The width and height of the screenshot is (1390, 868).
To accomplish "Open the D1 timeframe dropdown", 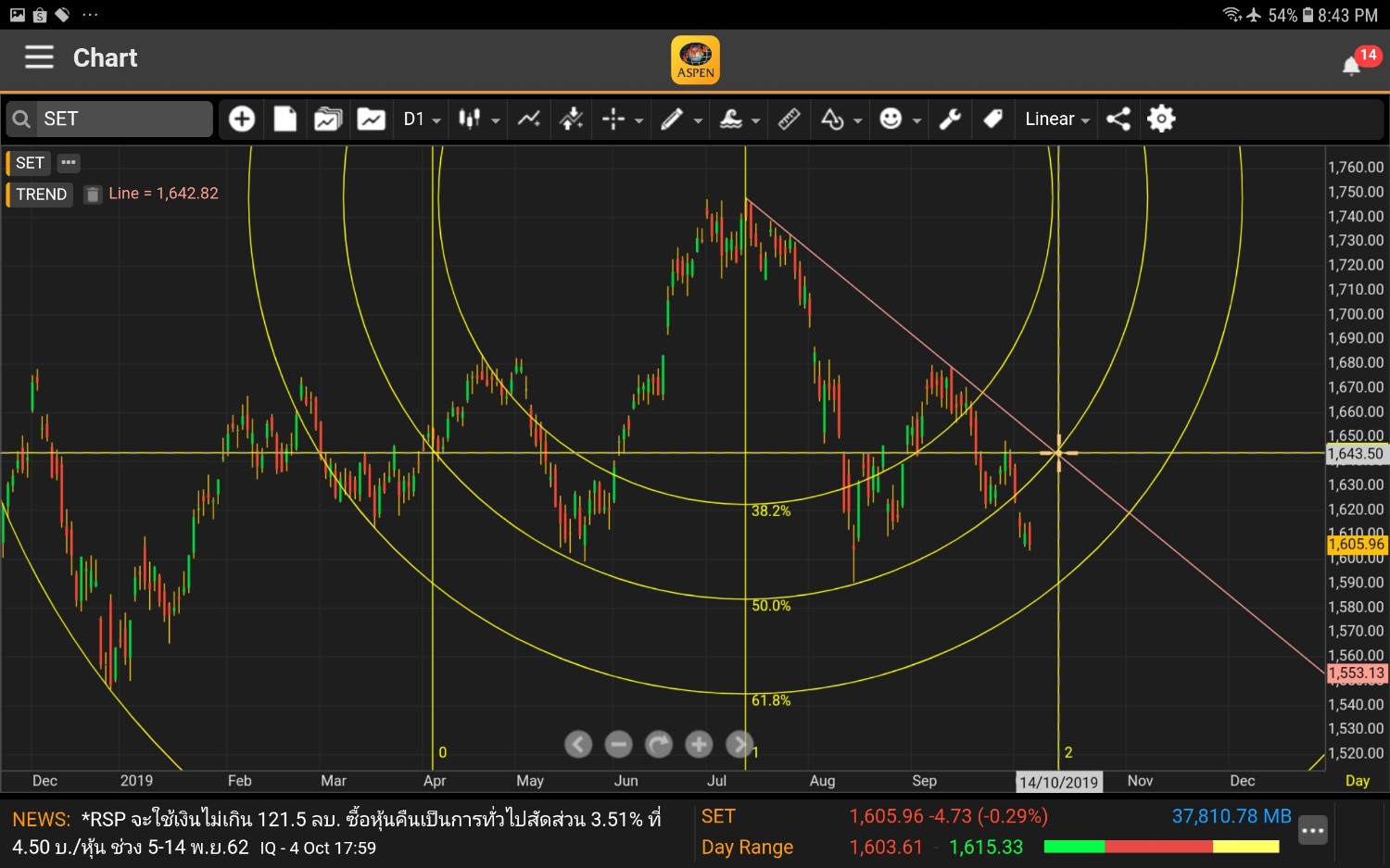I will (422, 119).
